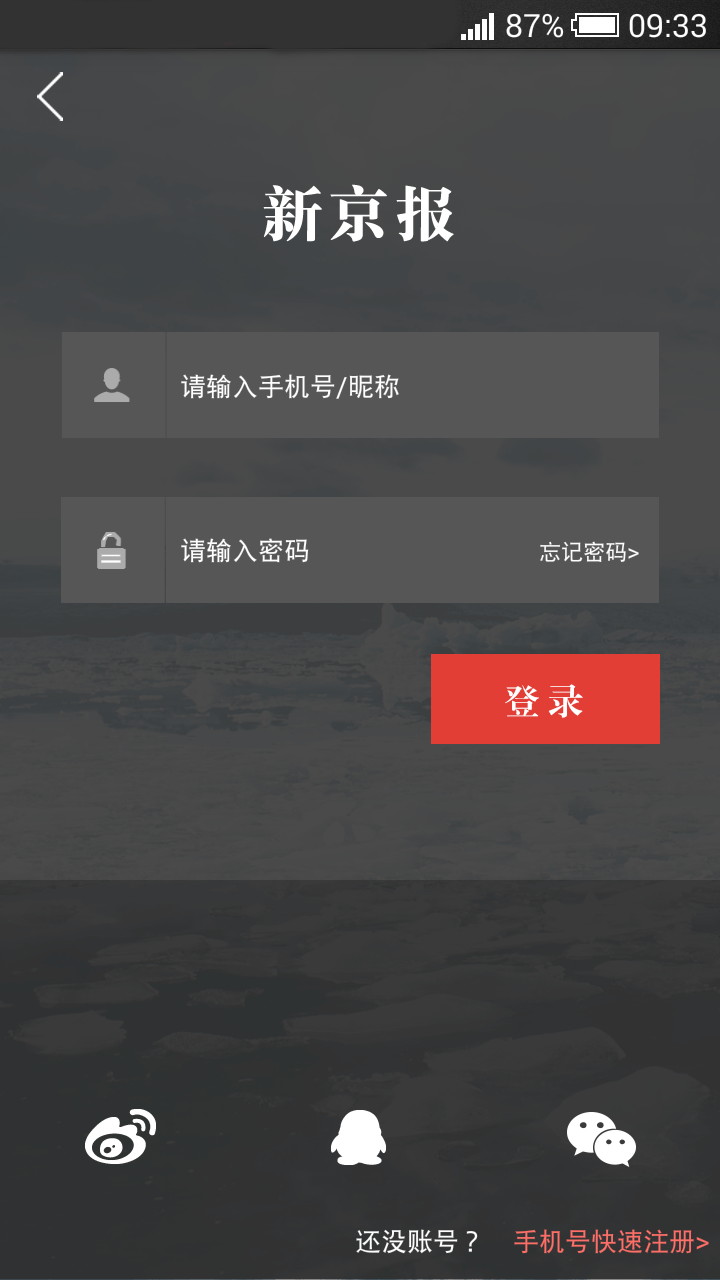This screenshot has width=720, height=1280.
Task: Tap the 87% battery percentage text
Action: 534,26
